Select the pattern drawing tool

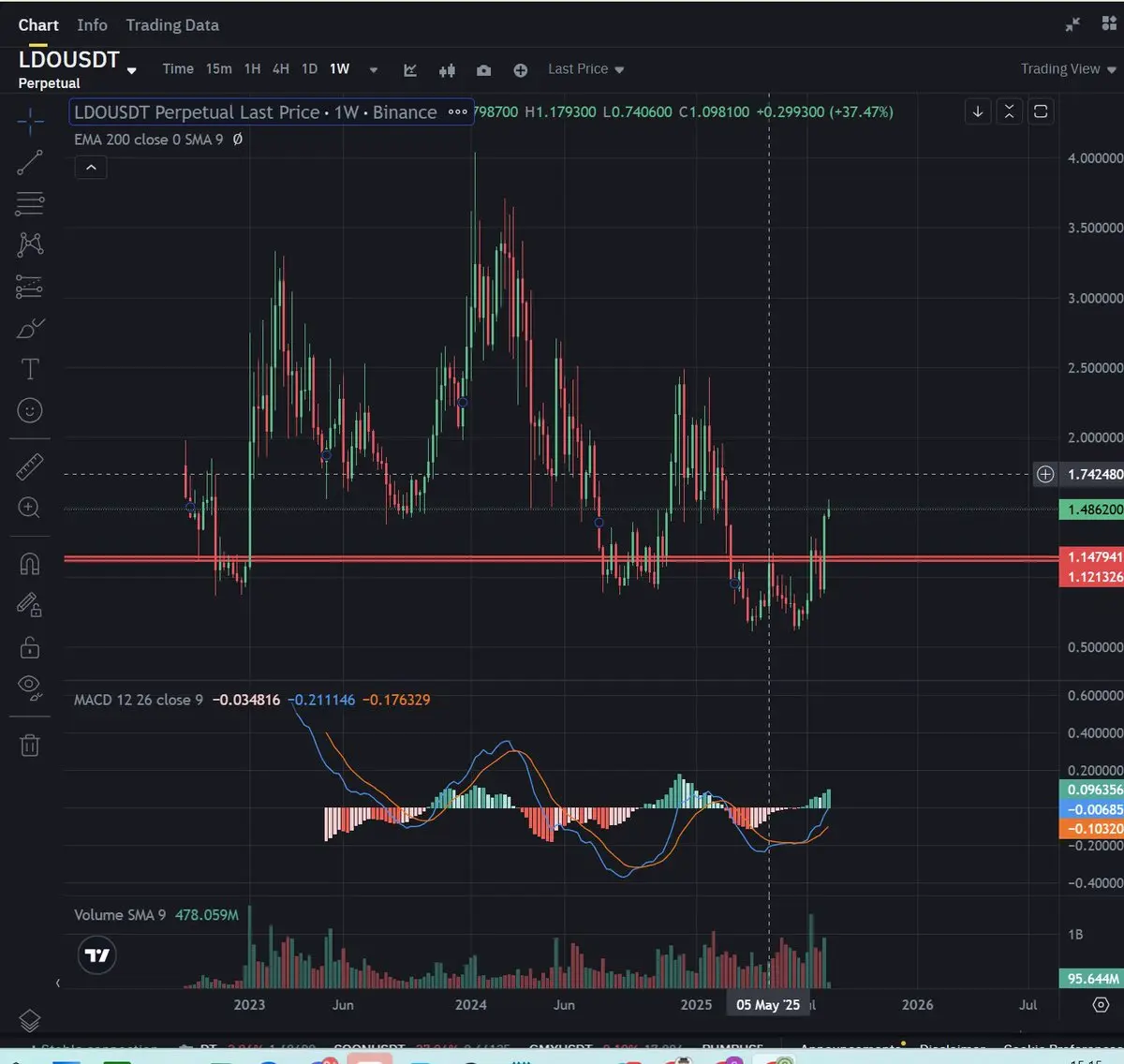[x=30, y=244]
